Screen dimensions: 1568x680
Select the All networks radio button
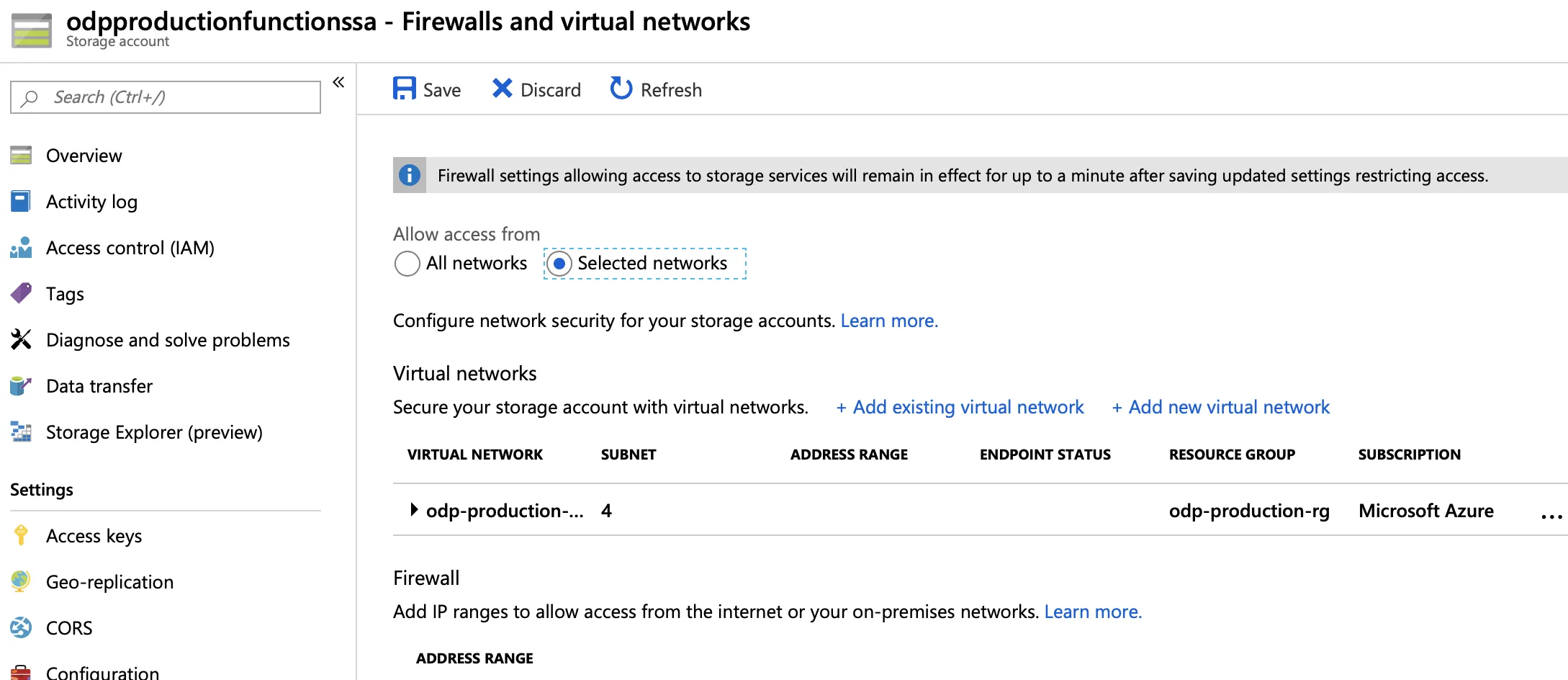tap(407, 264)
